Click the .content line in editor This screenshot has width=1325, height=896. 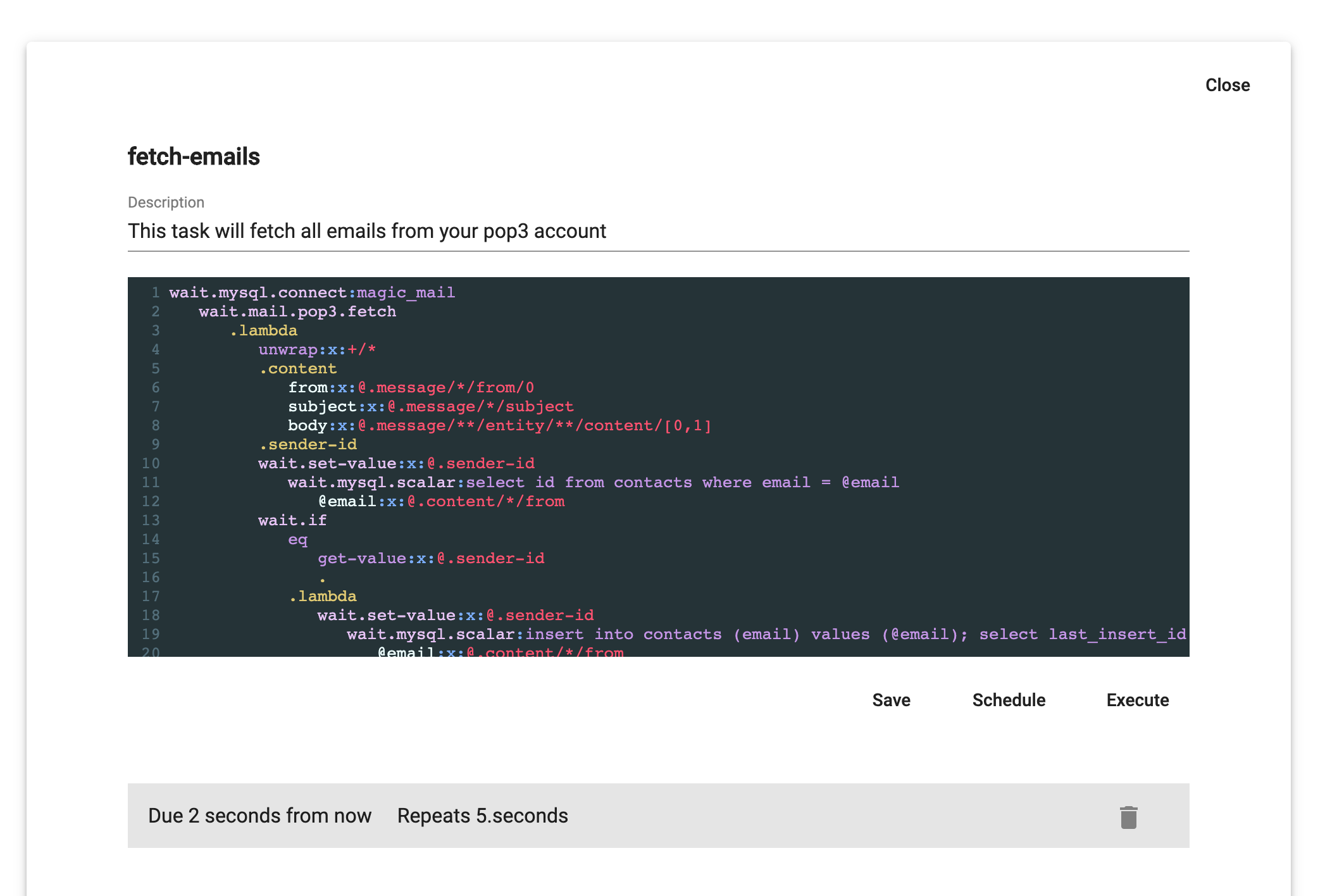pos(298,368)
